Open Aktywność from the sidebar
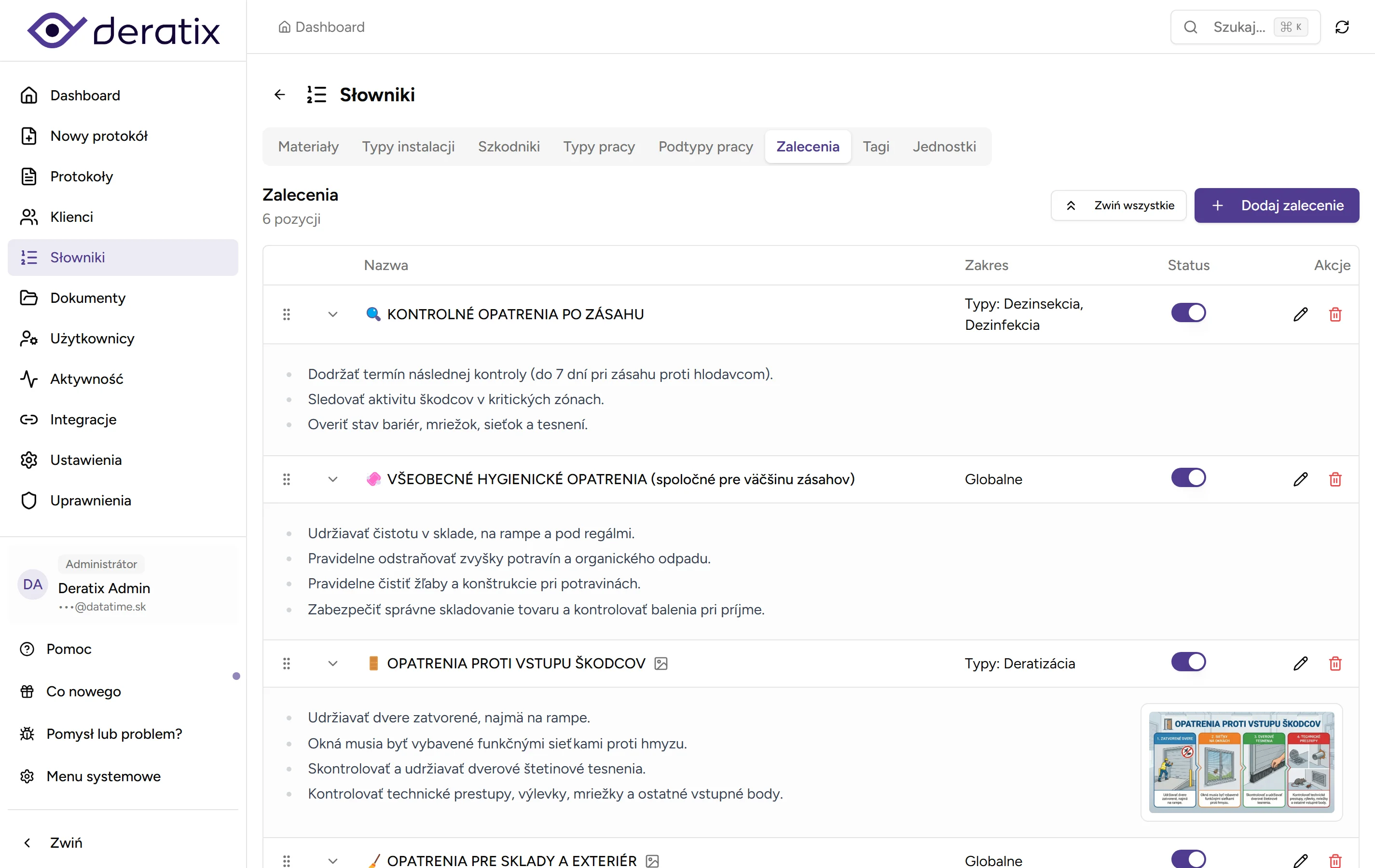Viewport: 1375px width, 868px height. pos(86,379)
